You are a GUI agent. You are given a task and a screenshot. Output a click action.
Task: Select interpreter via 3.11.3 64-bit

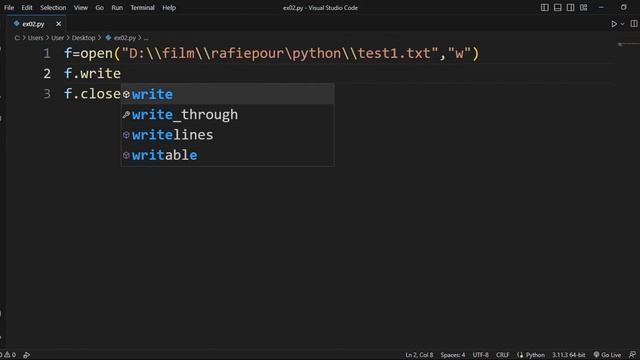pos(569,355)
